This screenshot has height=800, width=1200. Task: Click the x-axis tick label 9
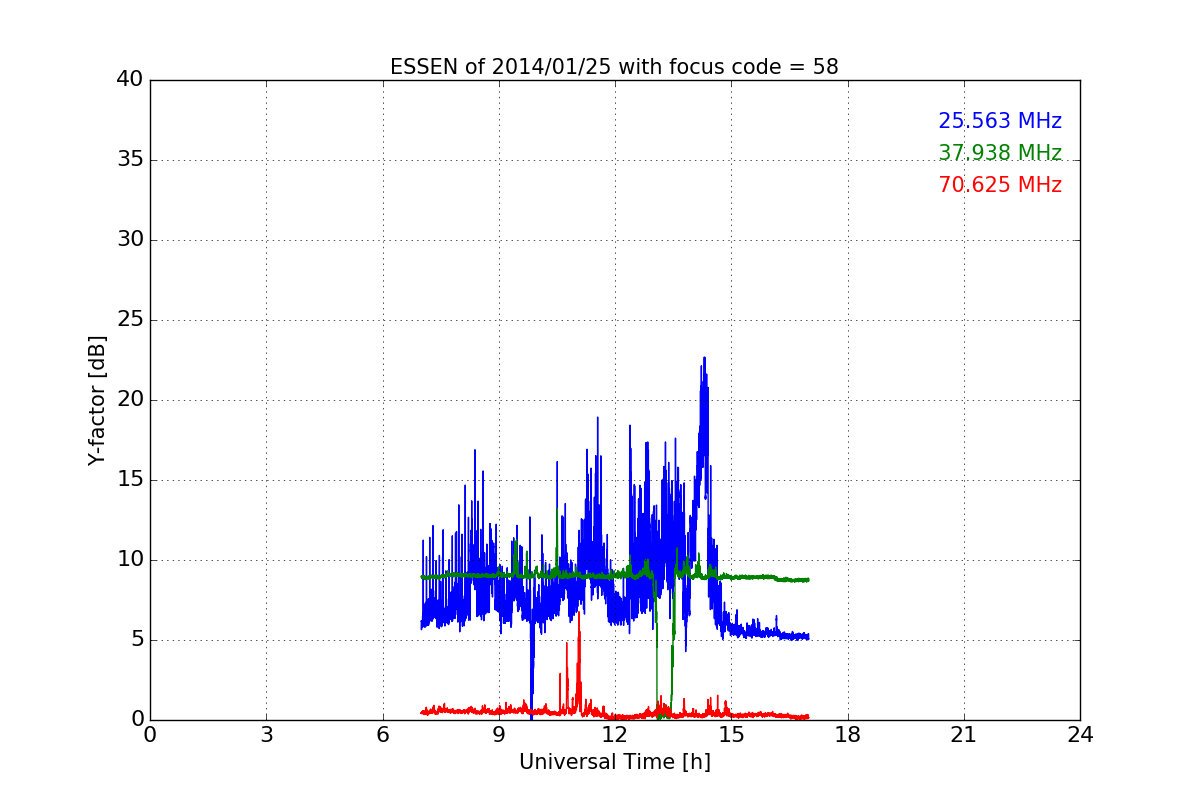[x=499, y=734]
